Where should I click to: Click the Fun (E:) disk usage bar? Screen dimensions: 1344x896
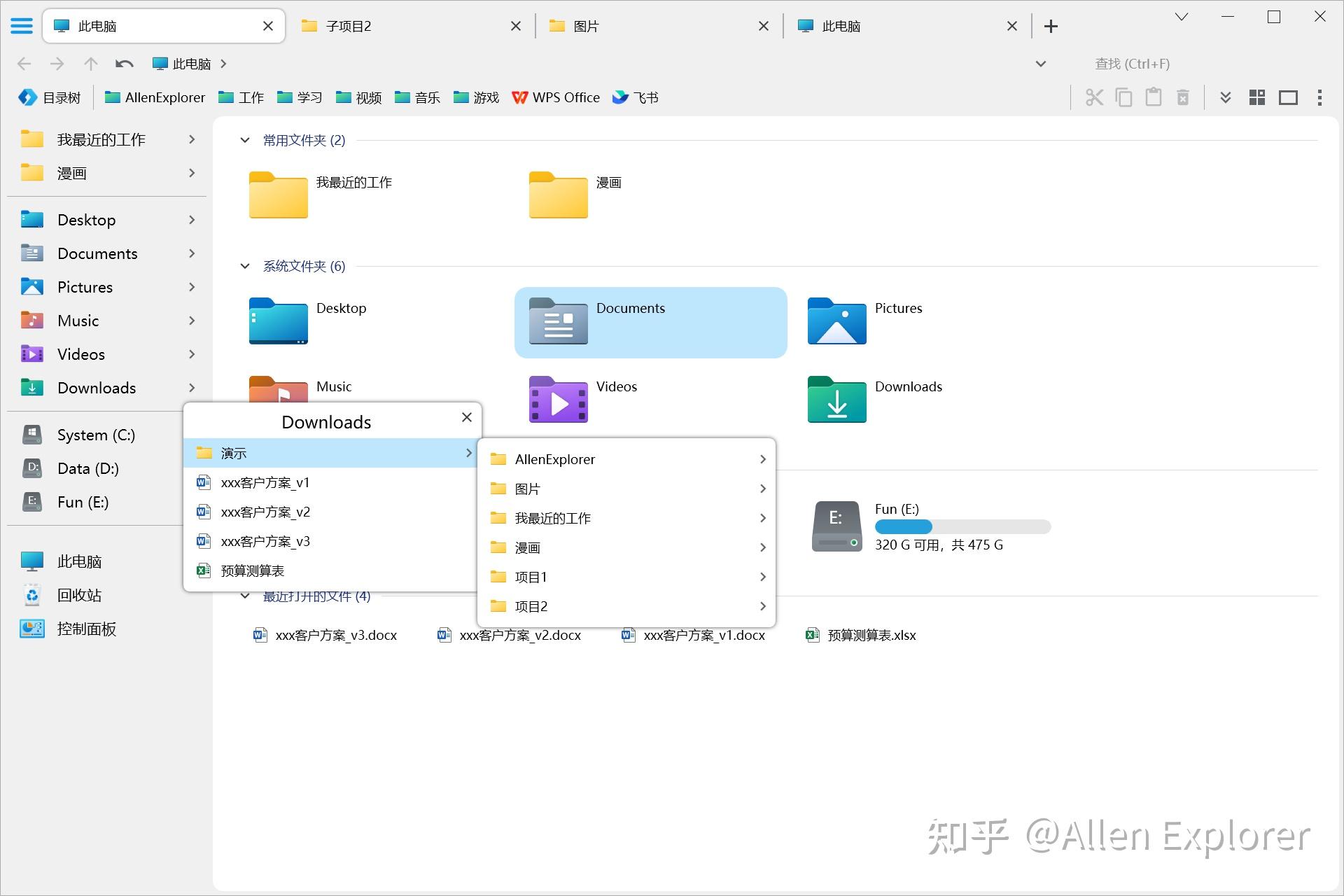pos(962,526)
